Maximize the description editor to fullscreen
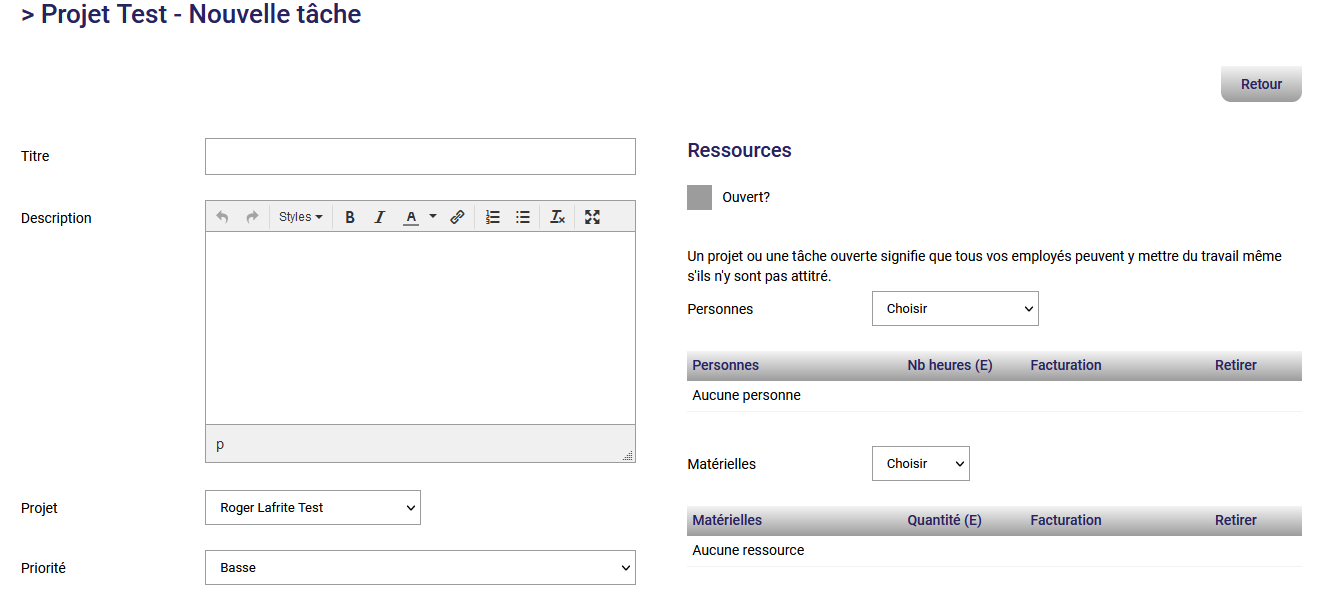 pyautogui.click(x=592, y=217)
